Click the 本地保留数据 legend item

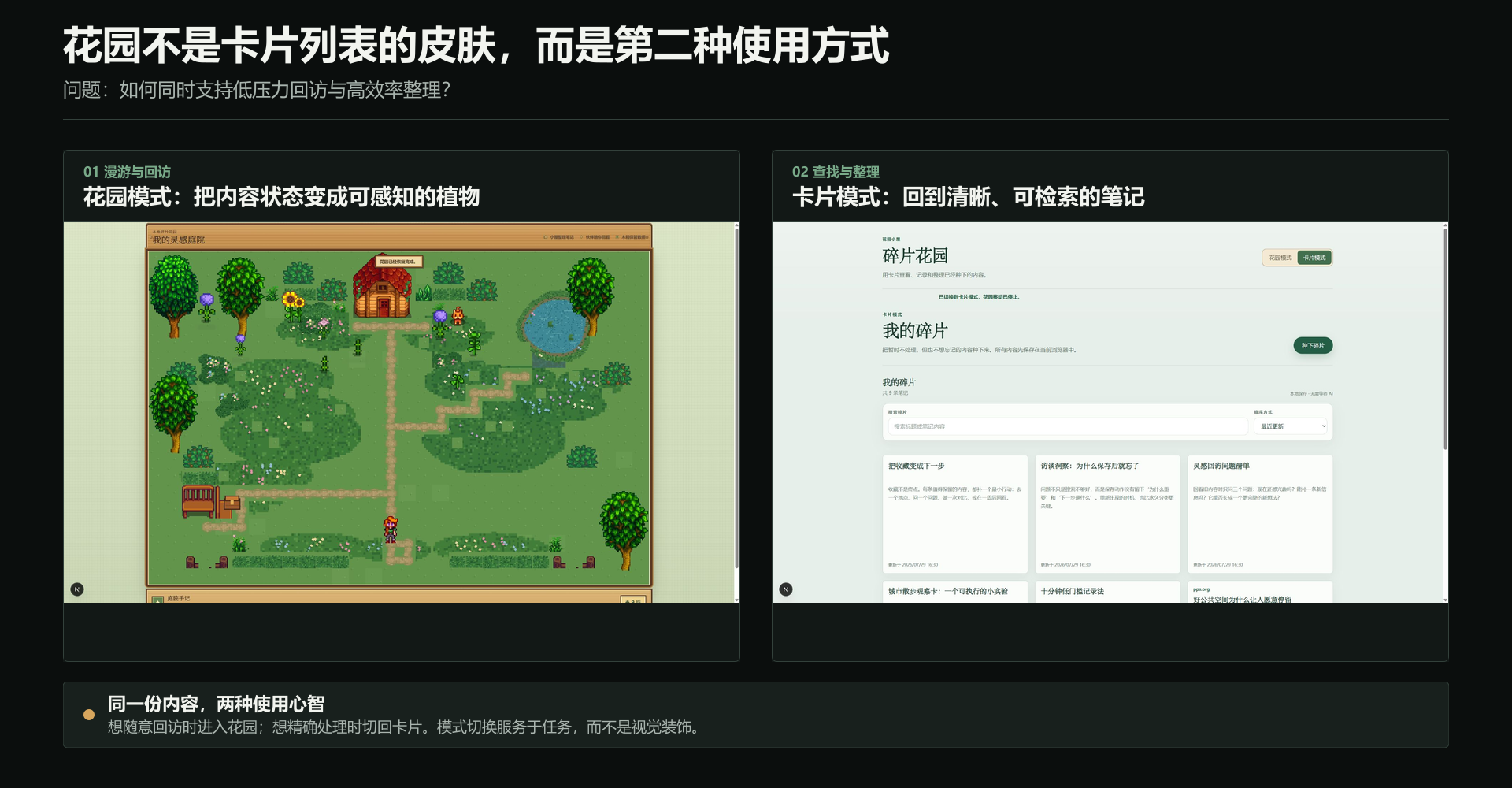pos(632,237)
